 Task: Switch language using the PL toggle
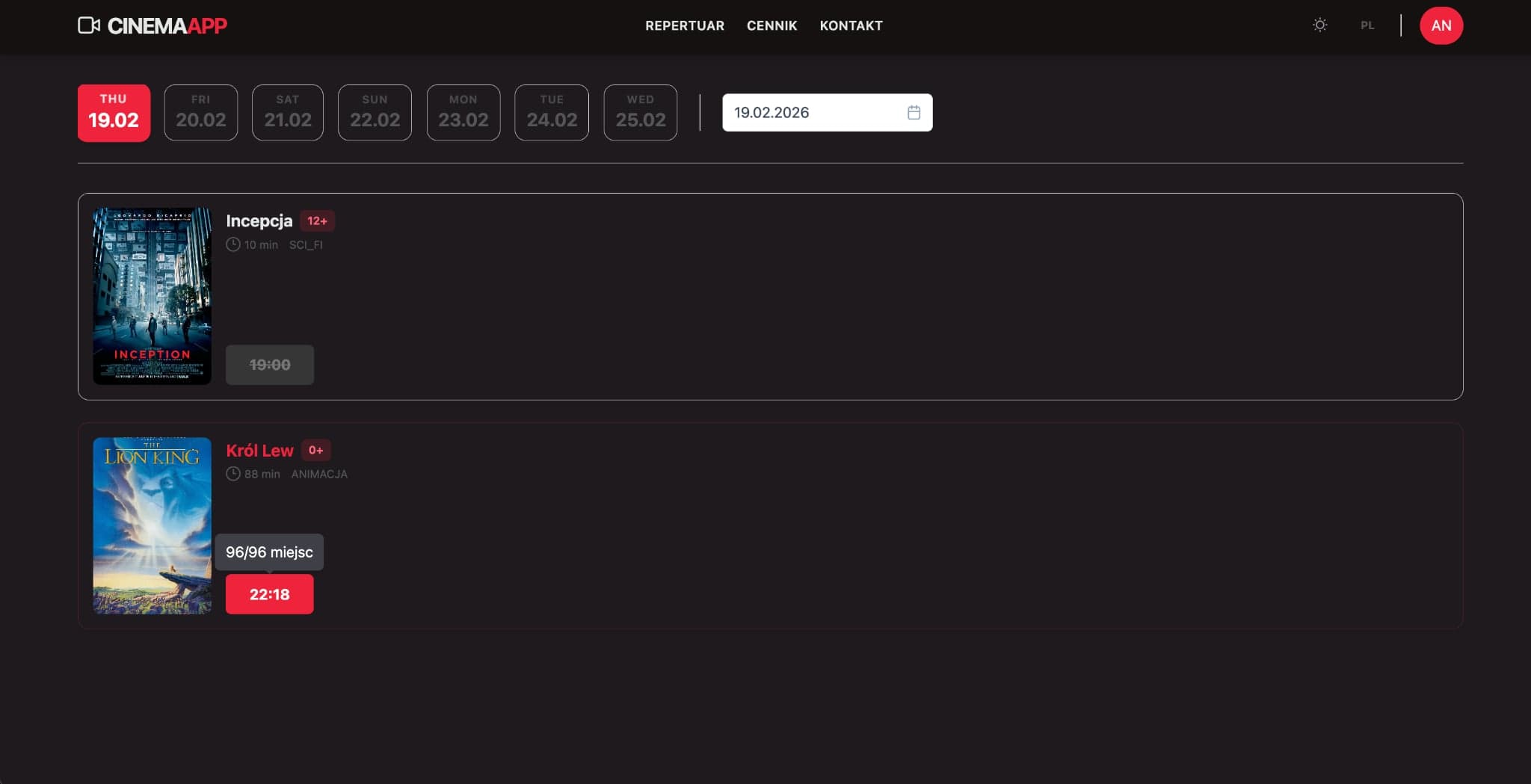[x=1367, y=25]
